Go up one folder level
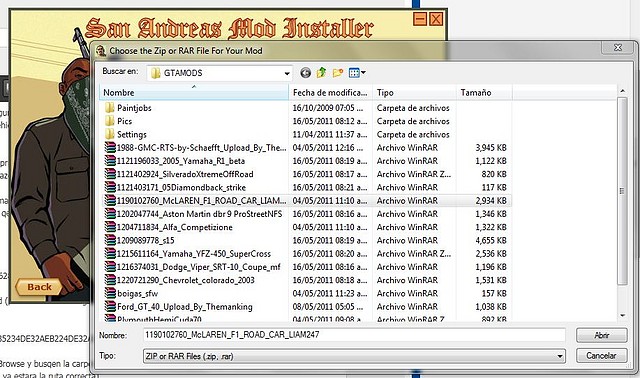 321,73
